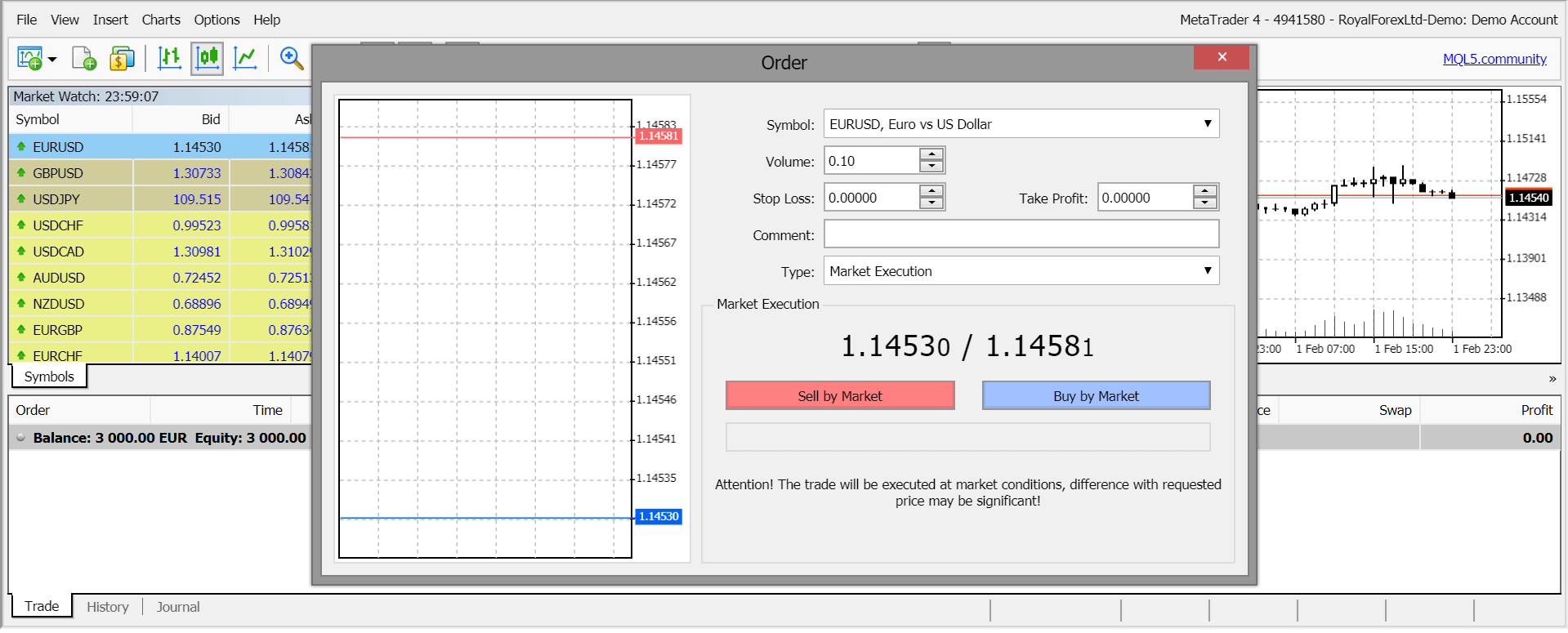Select USDJPY row in Market Watch
The image size is (1568, 633).
pyautogui.click(x=160, y=199)
